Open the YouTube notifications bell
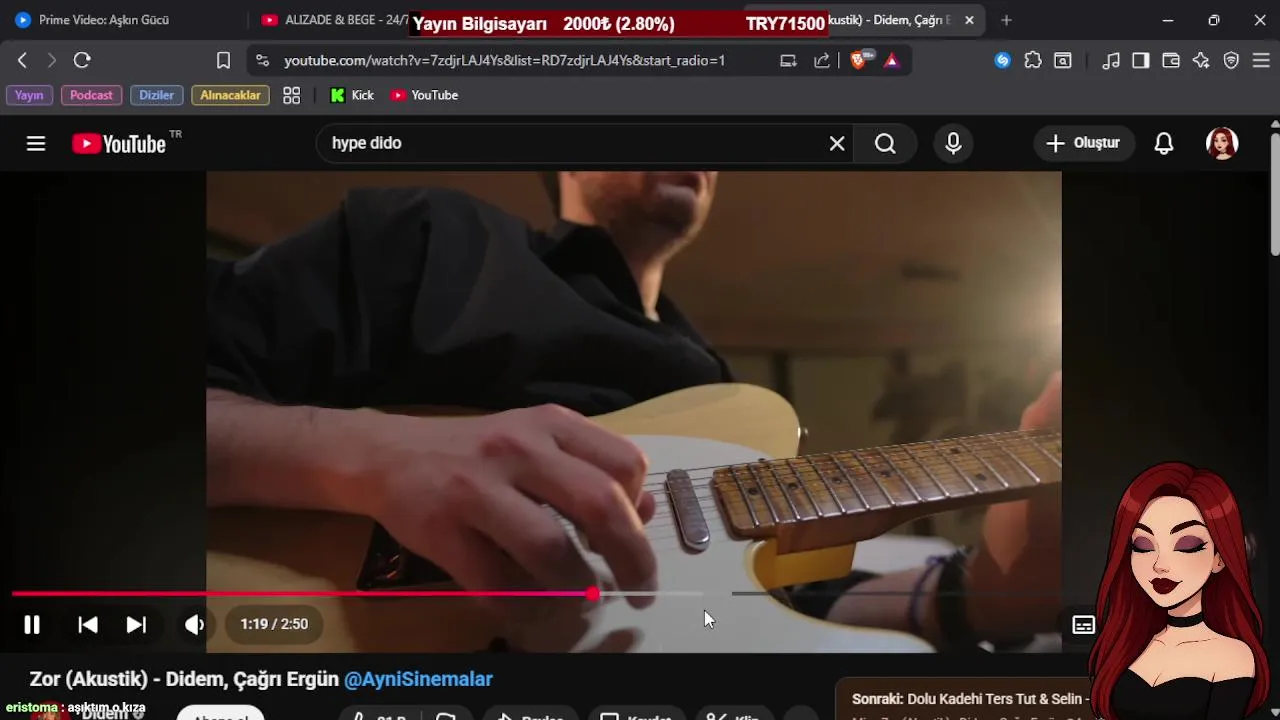Image resolution: width=1280 pixels, height=720 pixels. [x=1164, y=143]
